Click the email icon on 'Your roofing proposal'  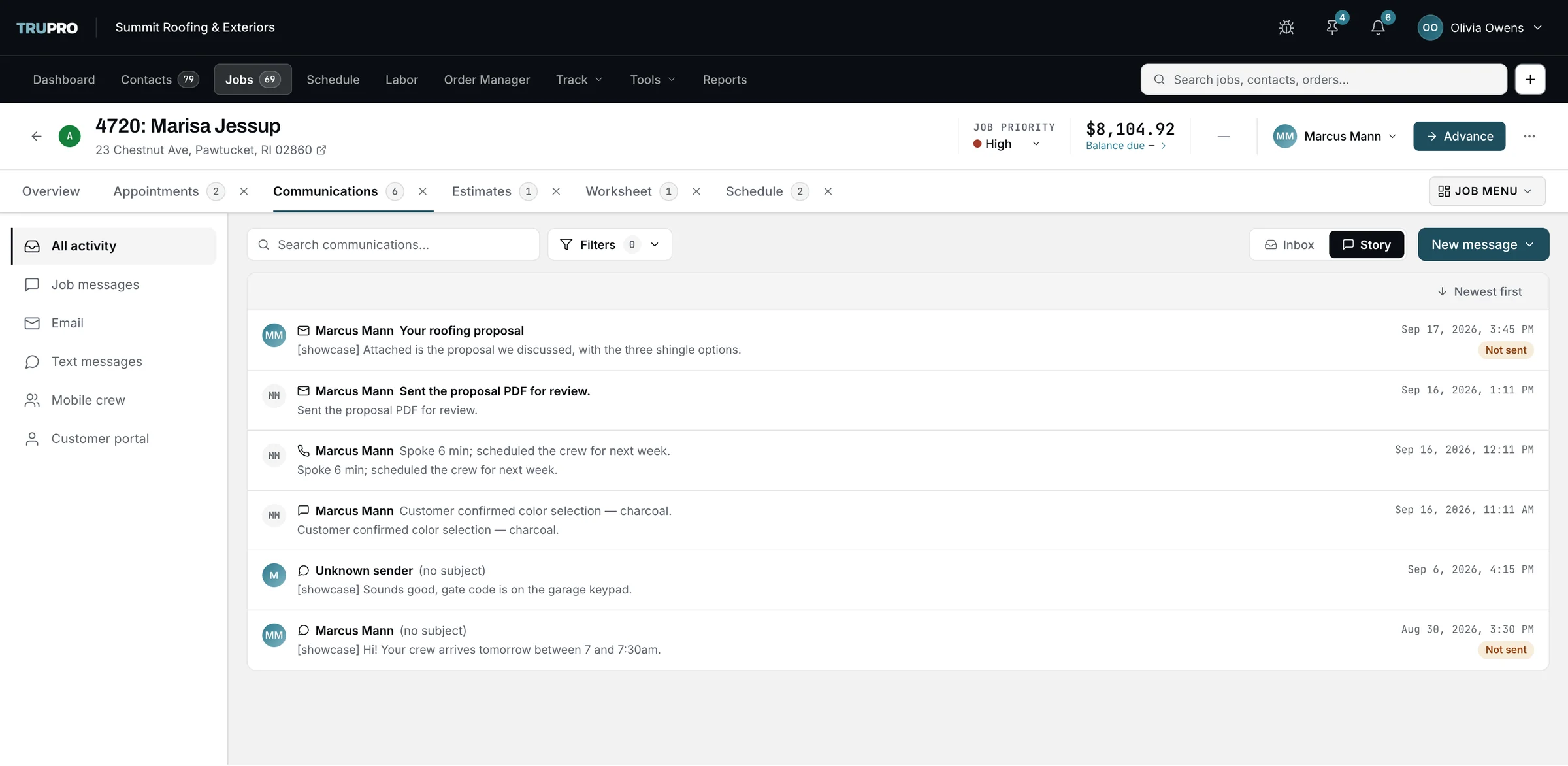point(303,331)
